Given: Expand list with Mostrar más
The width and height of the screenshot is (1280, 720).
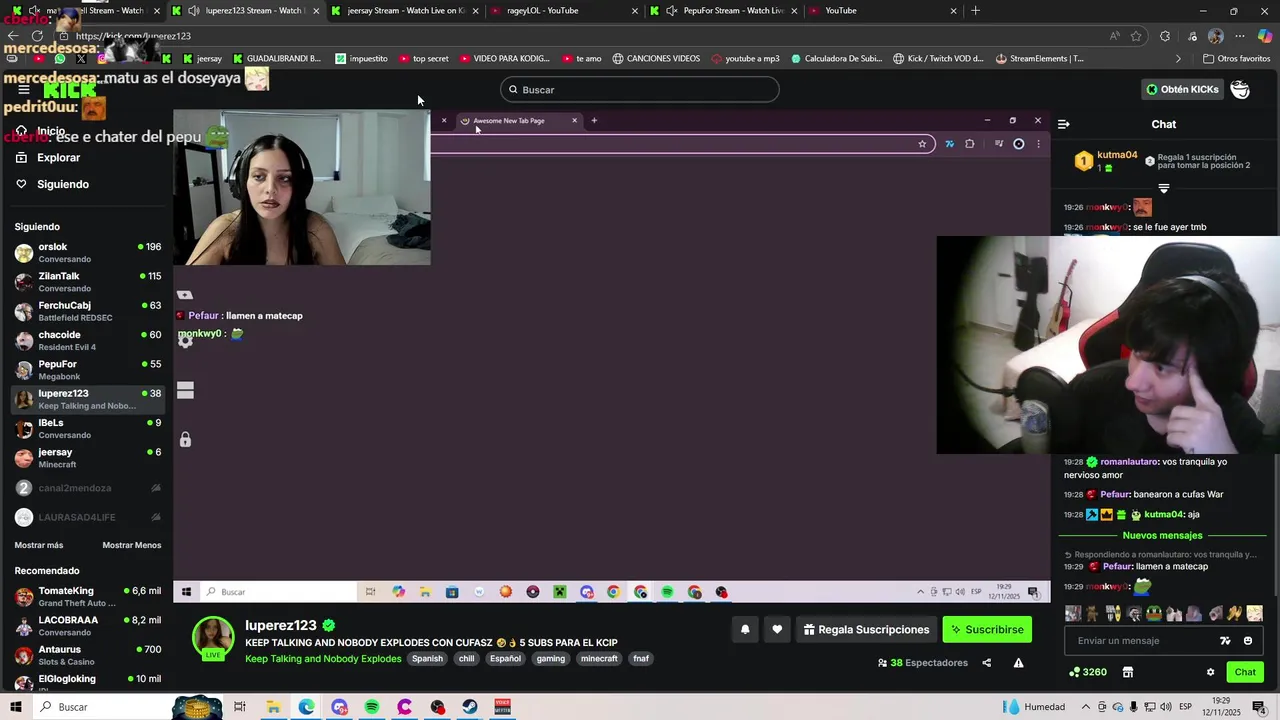Looking at the screenshot, I should (x=39, y=545).
